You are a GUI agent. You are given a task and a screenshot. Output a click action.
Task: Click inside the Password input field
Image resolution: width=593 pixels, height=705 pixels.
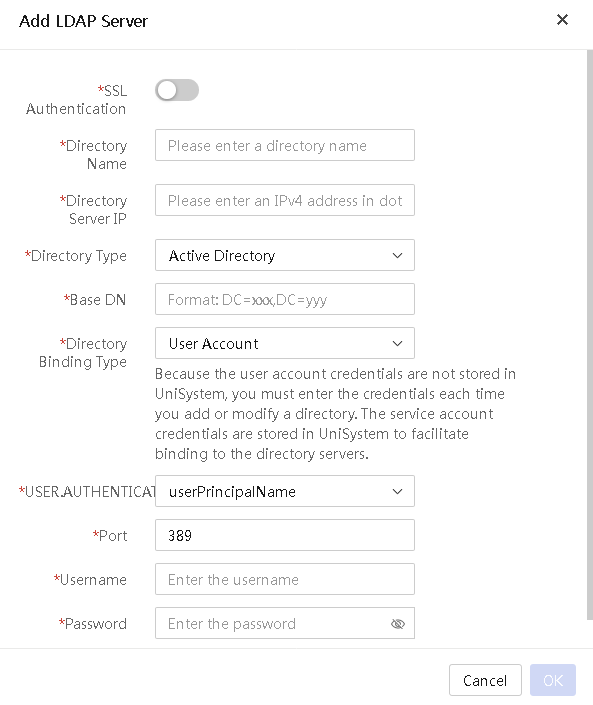click(x=272, y=623)
